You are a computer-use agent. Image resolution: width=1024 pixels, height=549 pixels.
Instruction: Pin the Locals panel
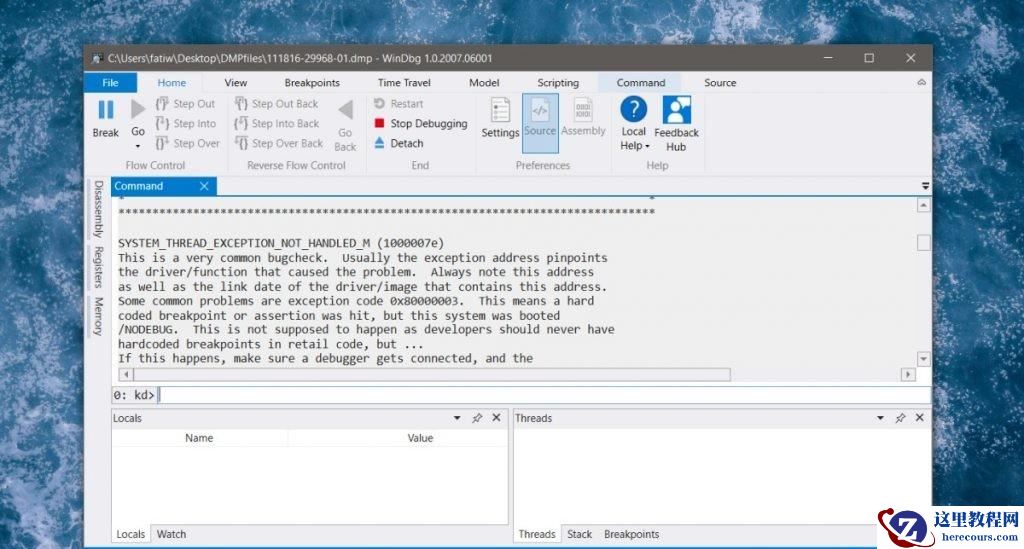pyautogui.click(x=477, y=418)
